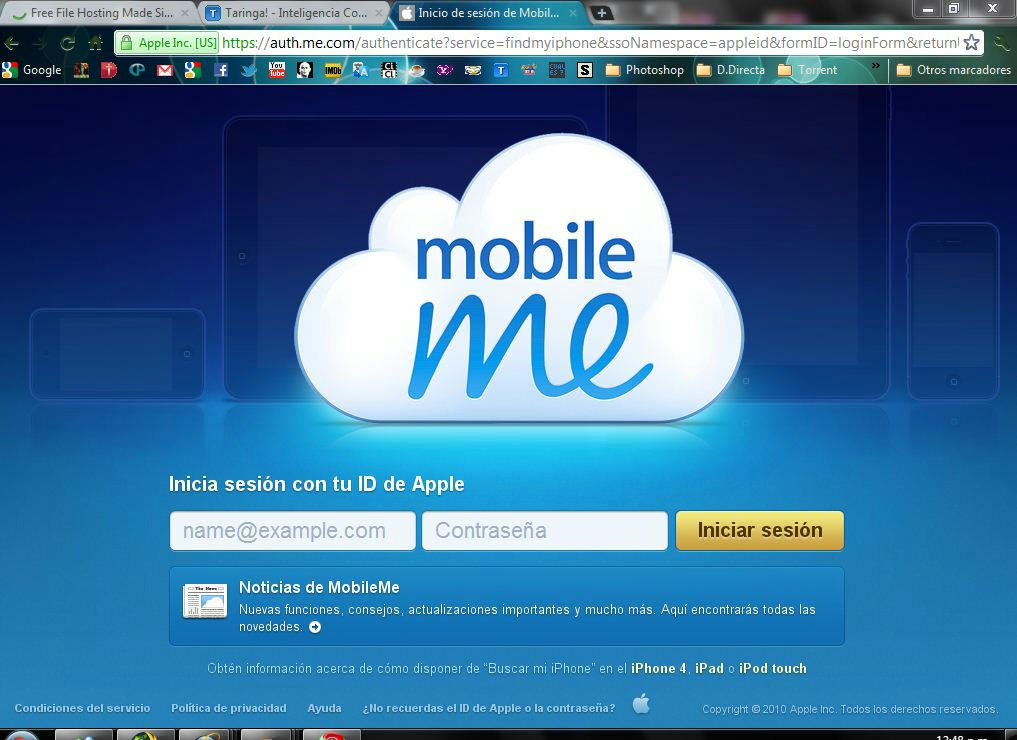Expand the Otros marcadores folder
Viewport: 1017px width, 740px height.
(x=953, y=70)
